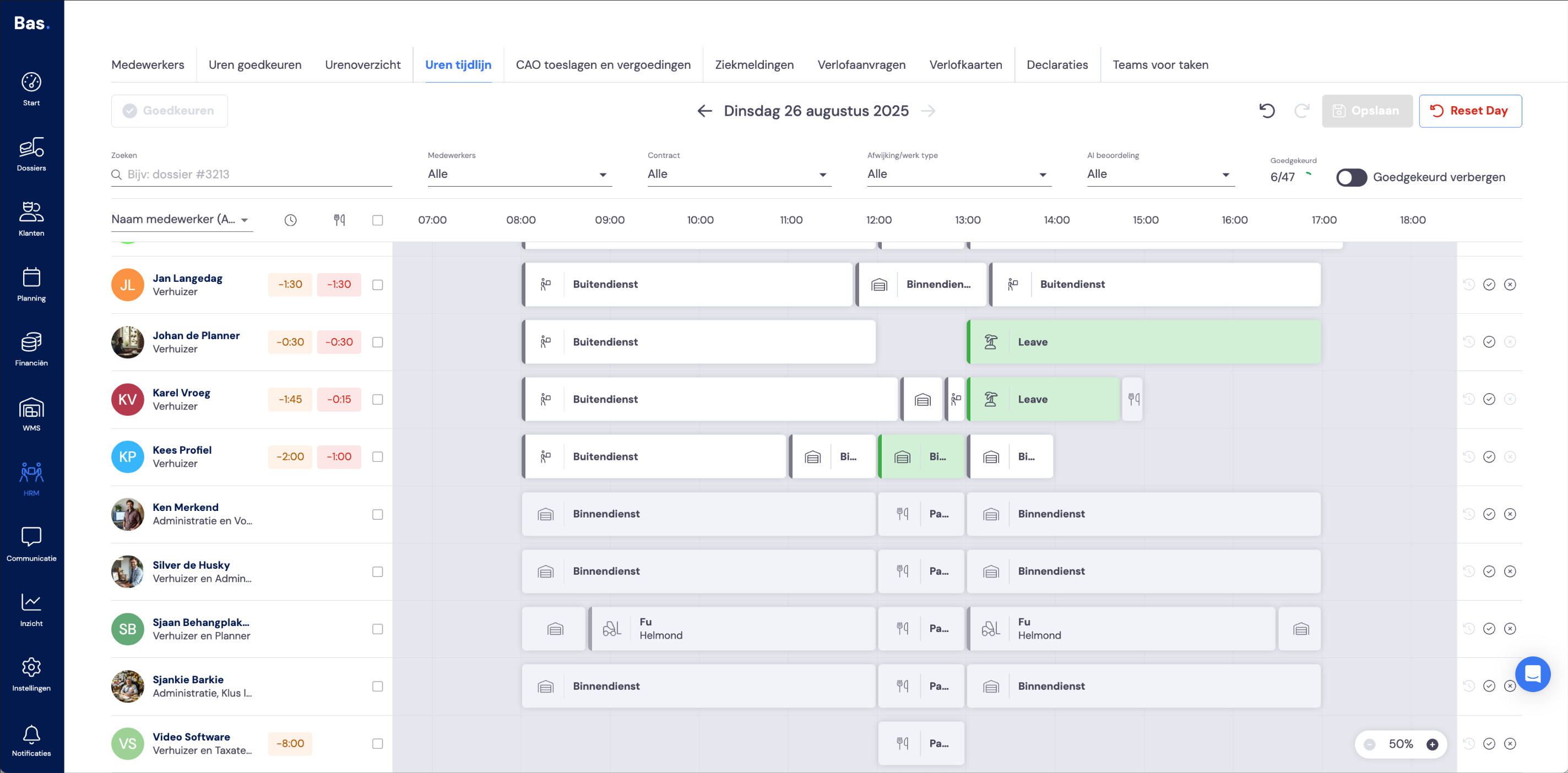The width and height of the screenshot is (1568, 773).
Task: Open the Naam medewerker sort dropdown
Action: pos(181,220)
